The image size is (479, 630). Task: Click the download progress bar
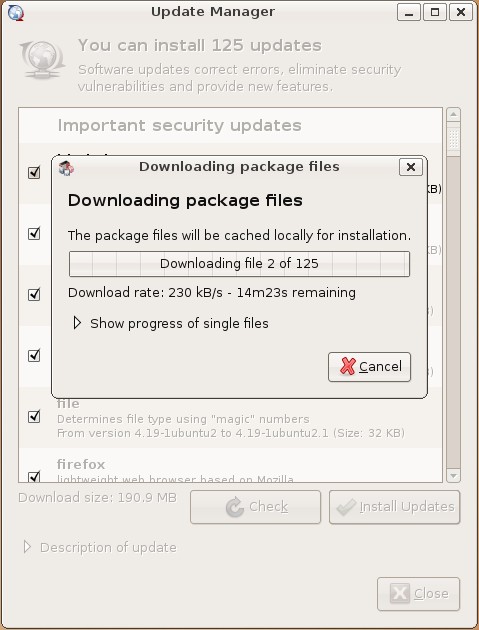240,264
